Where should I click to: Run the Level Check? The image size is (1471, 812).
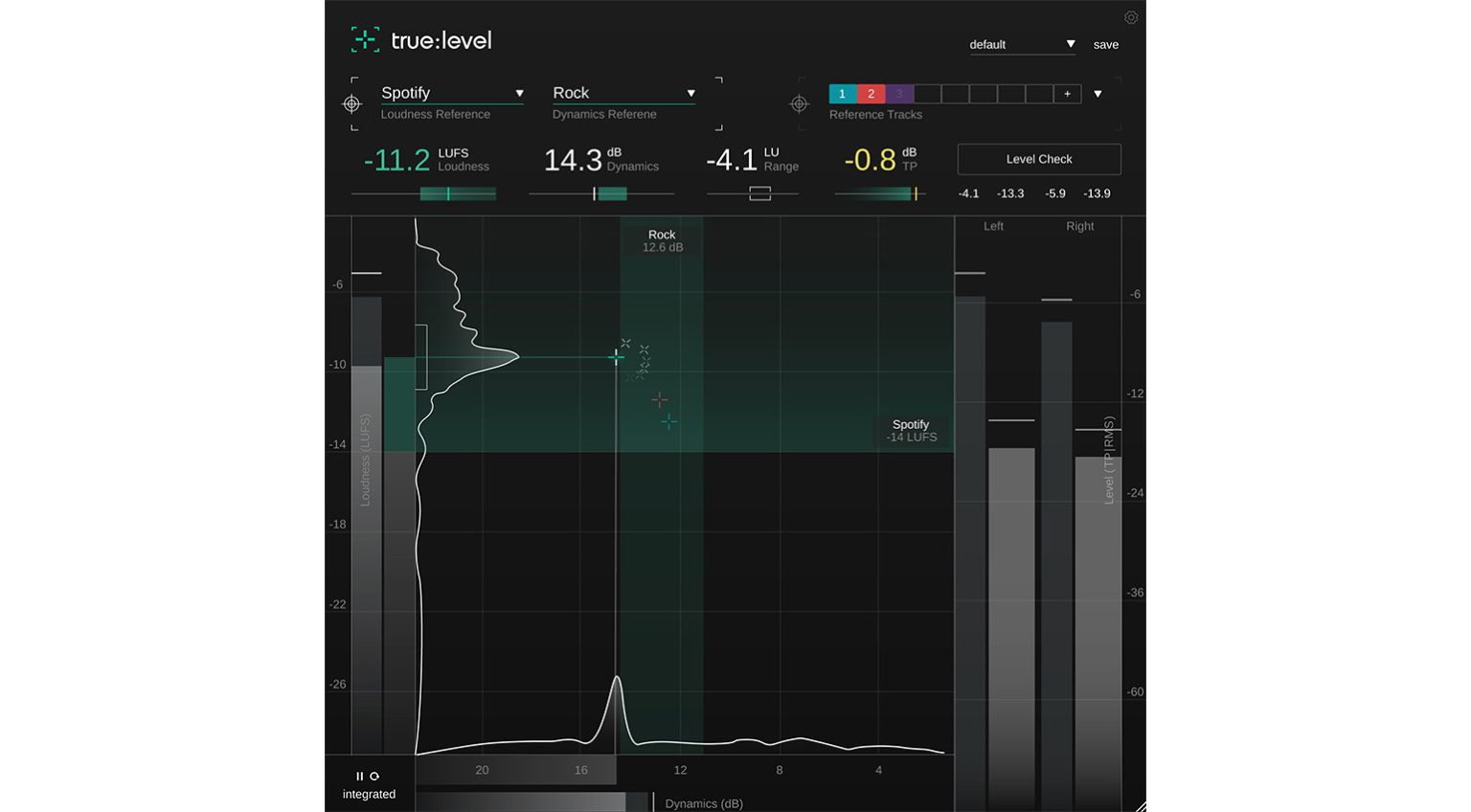click(x=1038, y=159)
